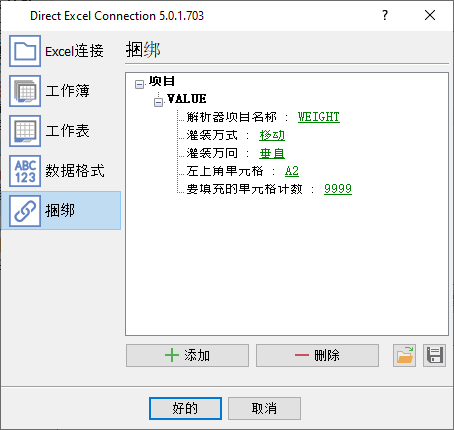
Task: Save bindings with the floppy disk icon
Action: pos(435,355)
